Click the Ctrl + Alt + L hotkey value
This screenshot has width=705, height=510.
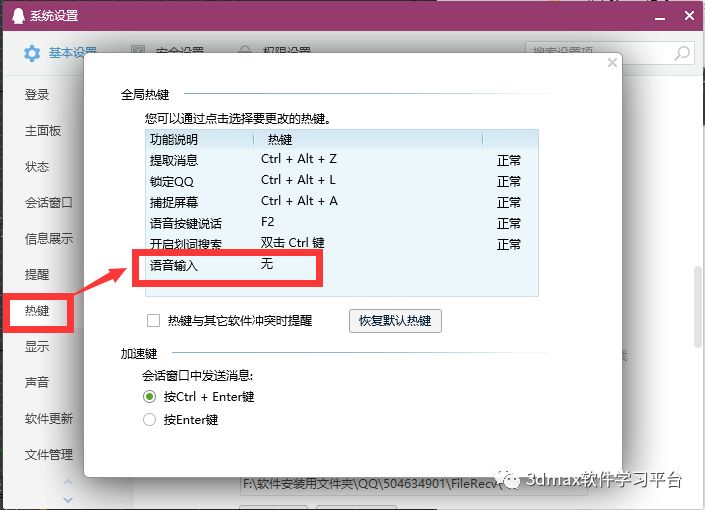(x=298, y=180)
